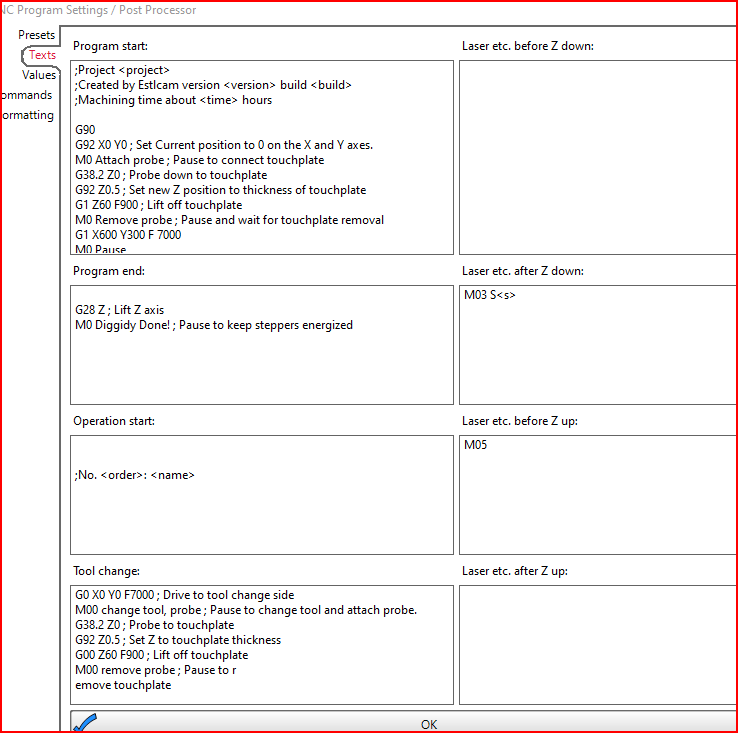This screenshot has height=733, width=738.
Task: Switch to the Values tab
Action: [x=39, y=75]
